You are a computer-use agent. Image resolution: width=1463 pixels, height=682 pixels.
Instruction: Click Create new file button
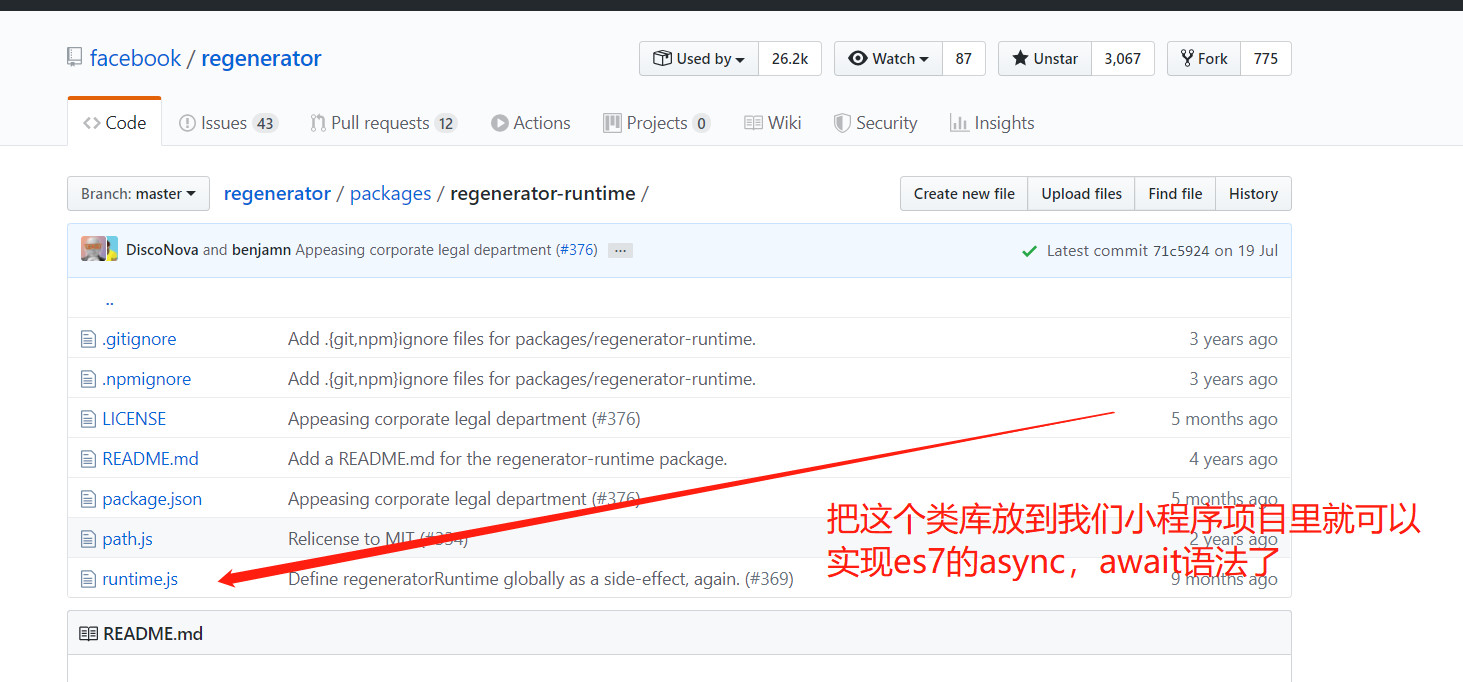tap(964, 194)
